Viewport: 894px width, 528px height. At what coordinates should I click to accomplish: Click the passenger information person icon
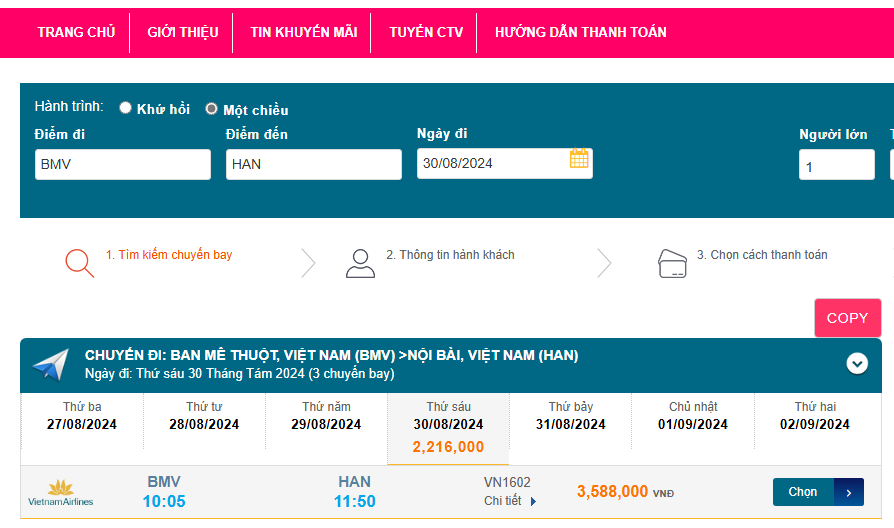tap(360, 263)
